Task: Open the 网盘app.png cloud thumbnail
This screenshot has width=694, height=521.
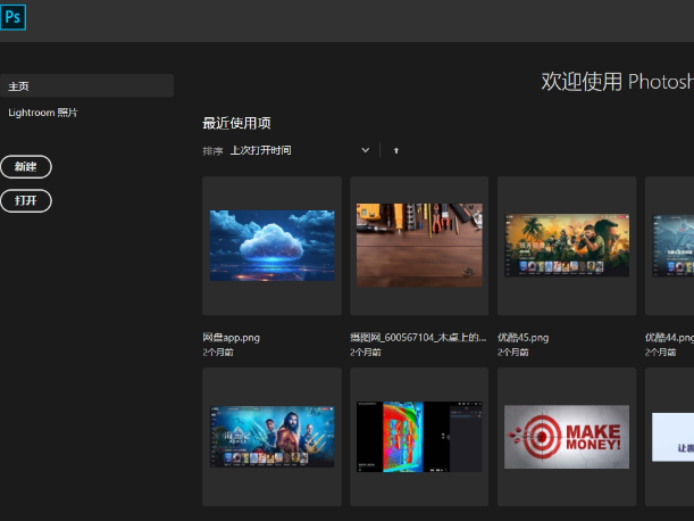Action: pos(272,246)
